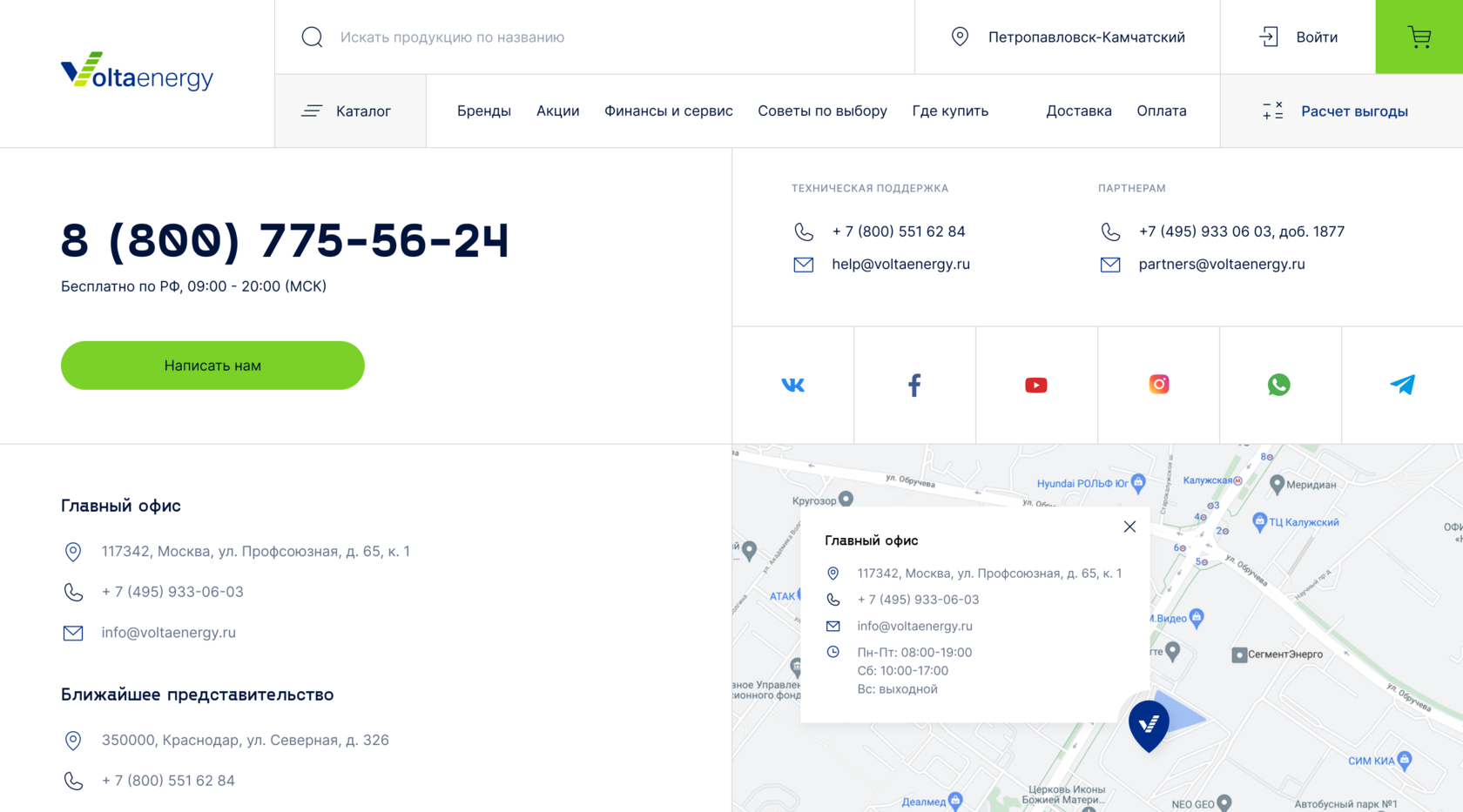Click the phone number inside the map popup
The image size is (1463, 812).
point(918,600)
